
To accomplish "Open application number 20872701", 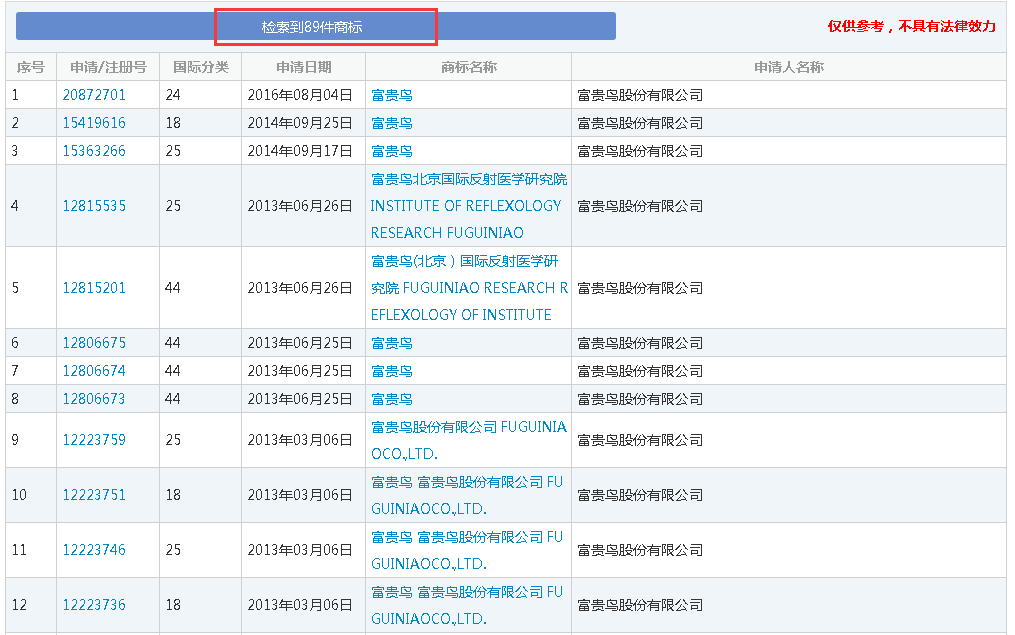I will tap(94, 95).
